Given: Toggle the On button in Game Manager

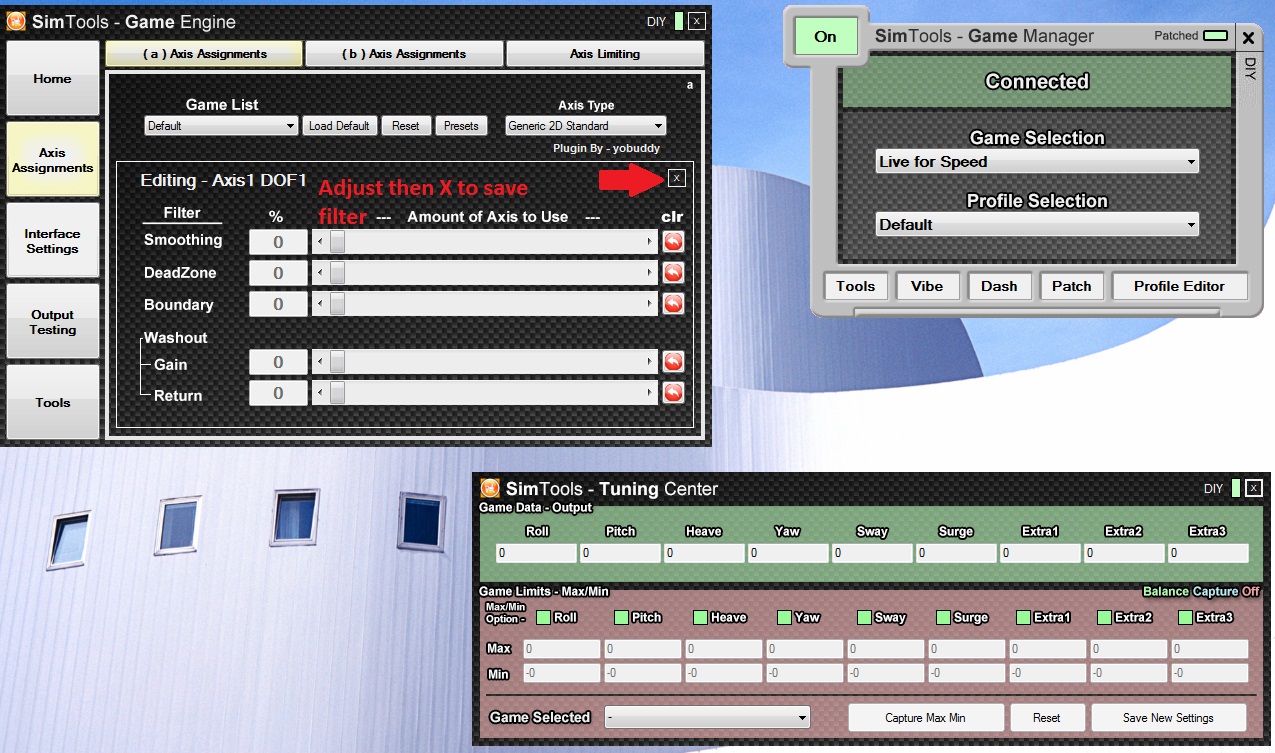Looking at the screenshot, I should 825,36.
